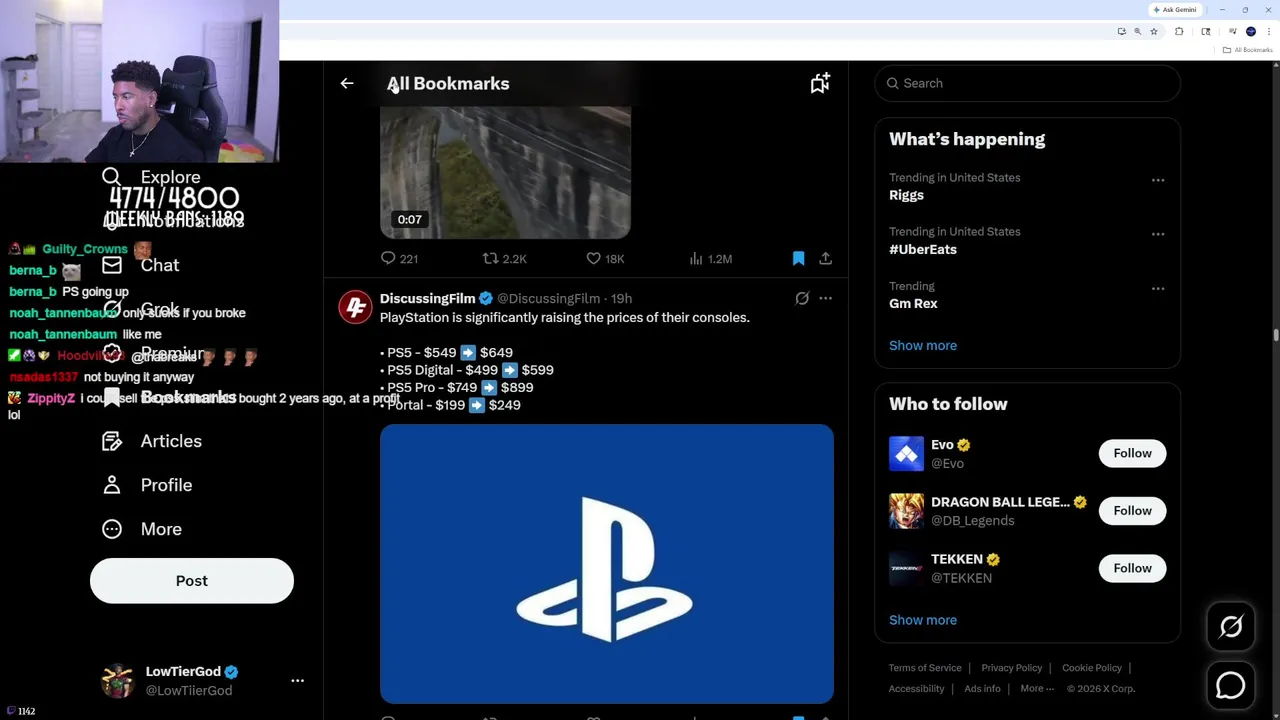
Task: Follow the TEKKEN account
Action: [x=1132, y=568]
